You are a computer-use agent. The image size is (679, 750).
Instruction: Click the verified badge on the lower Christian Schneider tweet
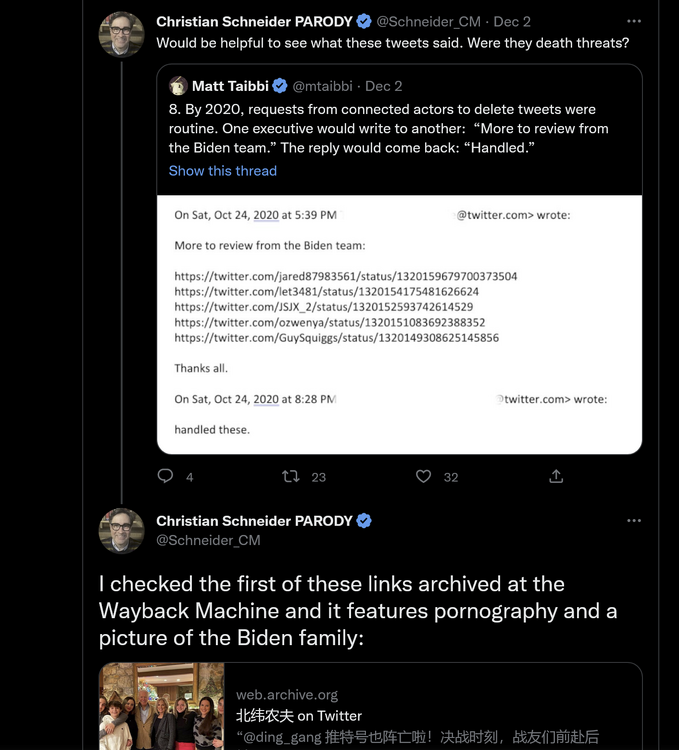pyautogui.click(x=365, y=521)
